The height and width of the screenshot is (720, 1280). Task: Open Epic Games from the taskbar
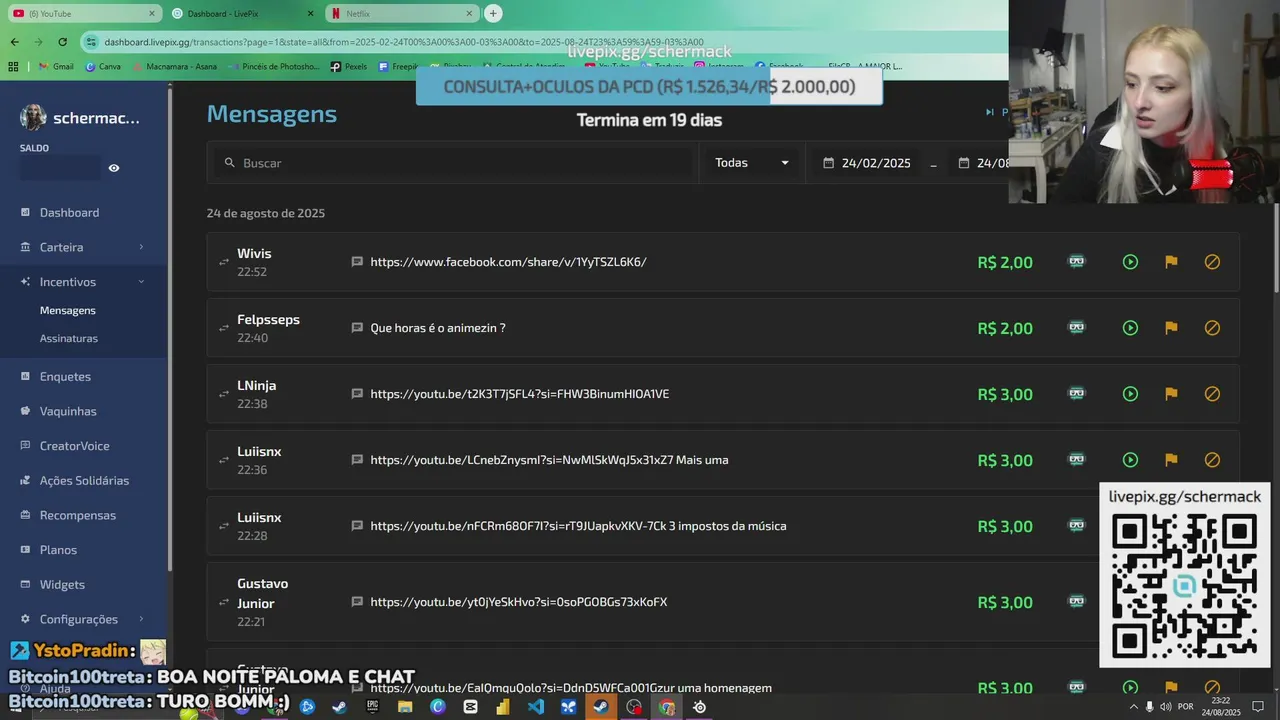372,707
